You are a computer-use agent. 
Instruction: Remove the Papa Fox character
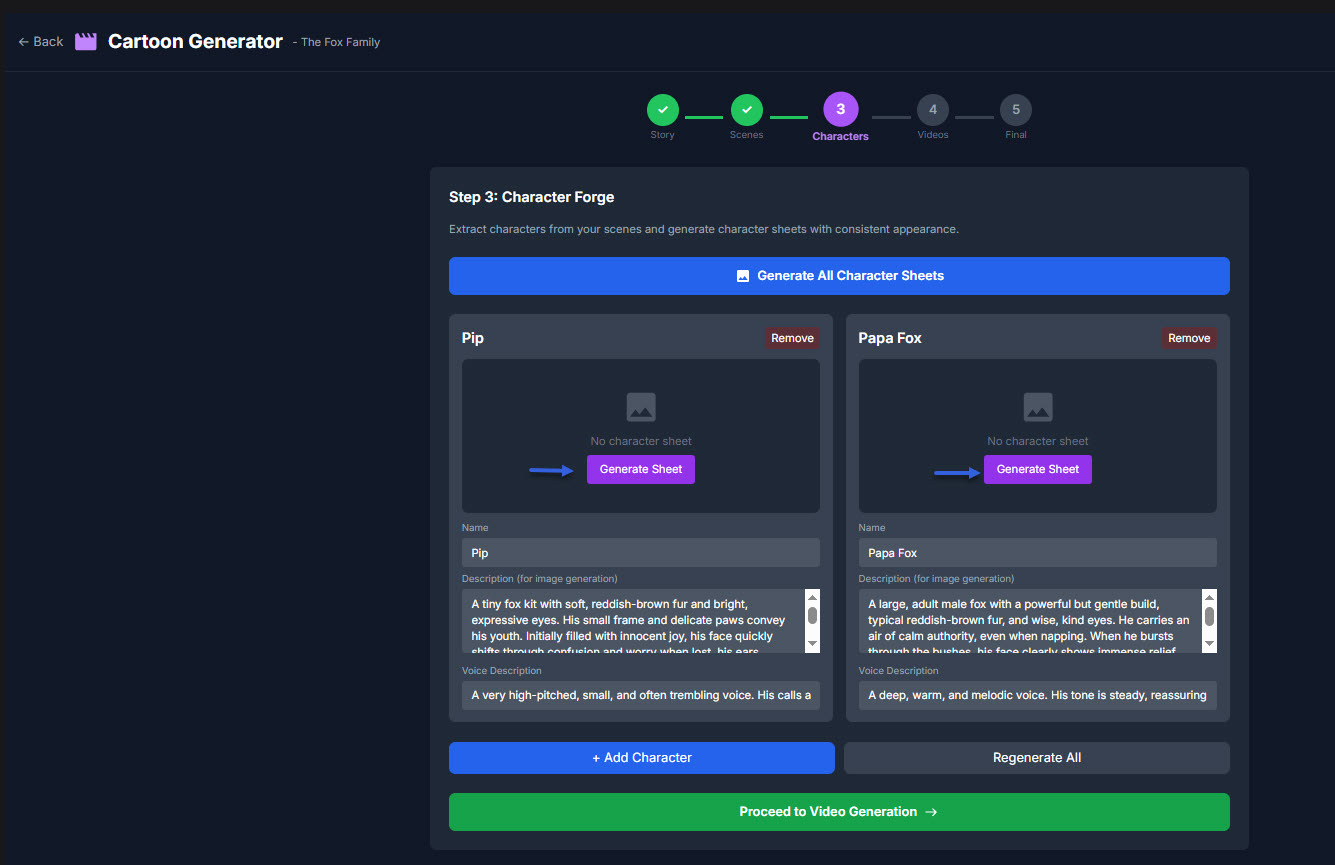[1189, 338]
